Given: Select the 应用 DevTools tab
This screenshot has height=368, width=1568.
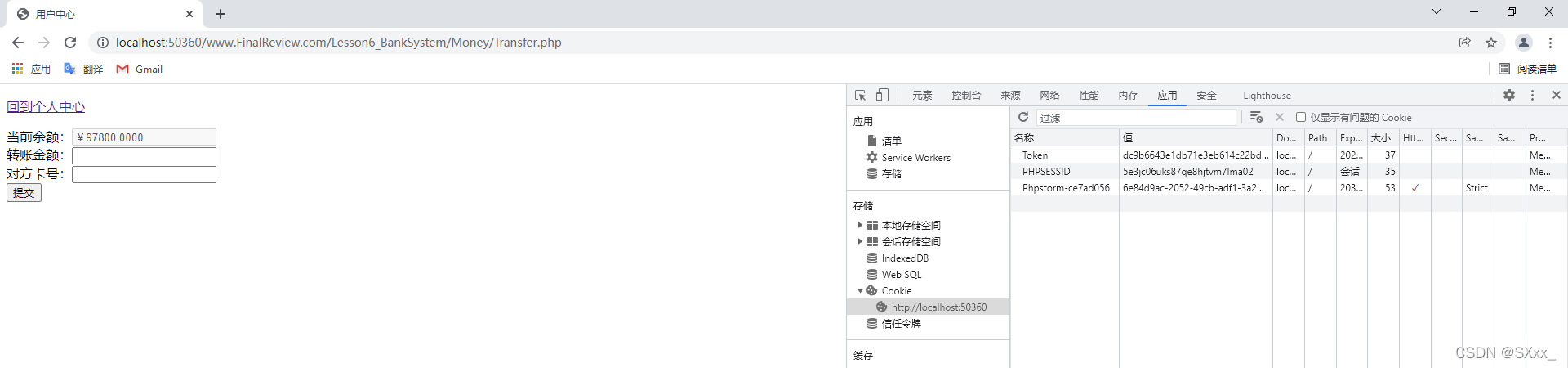Looking at the screenshot, I should [1167, 96].
